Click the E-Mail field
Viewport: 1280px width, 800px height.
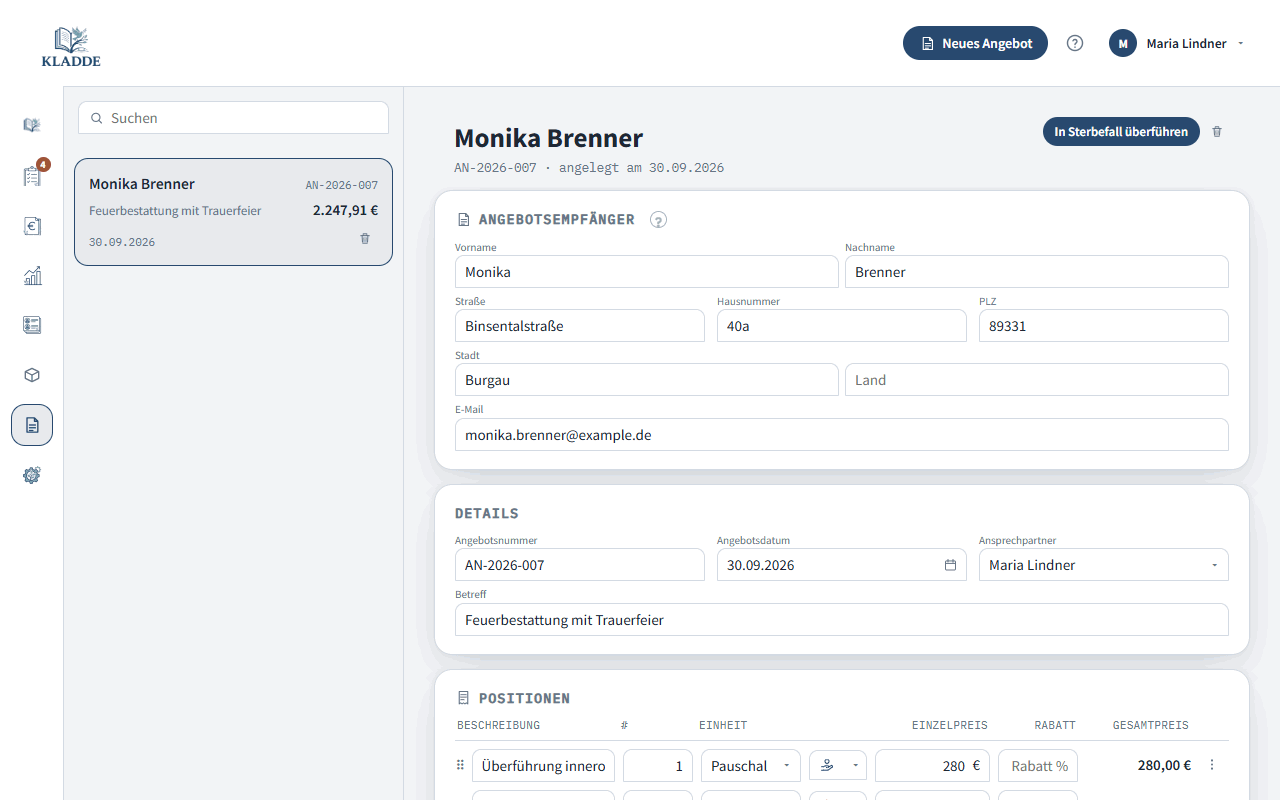(842, 435)
